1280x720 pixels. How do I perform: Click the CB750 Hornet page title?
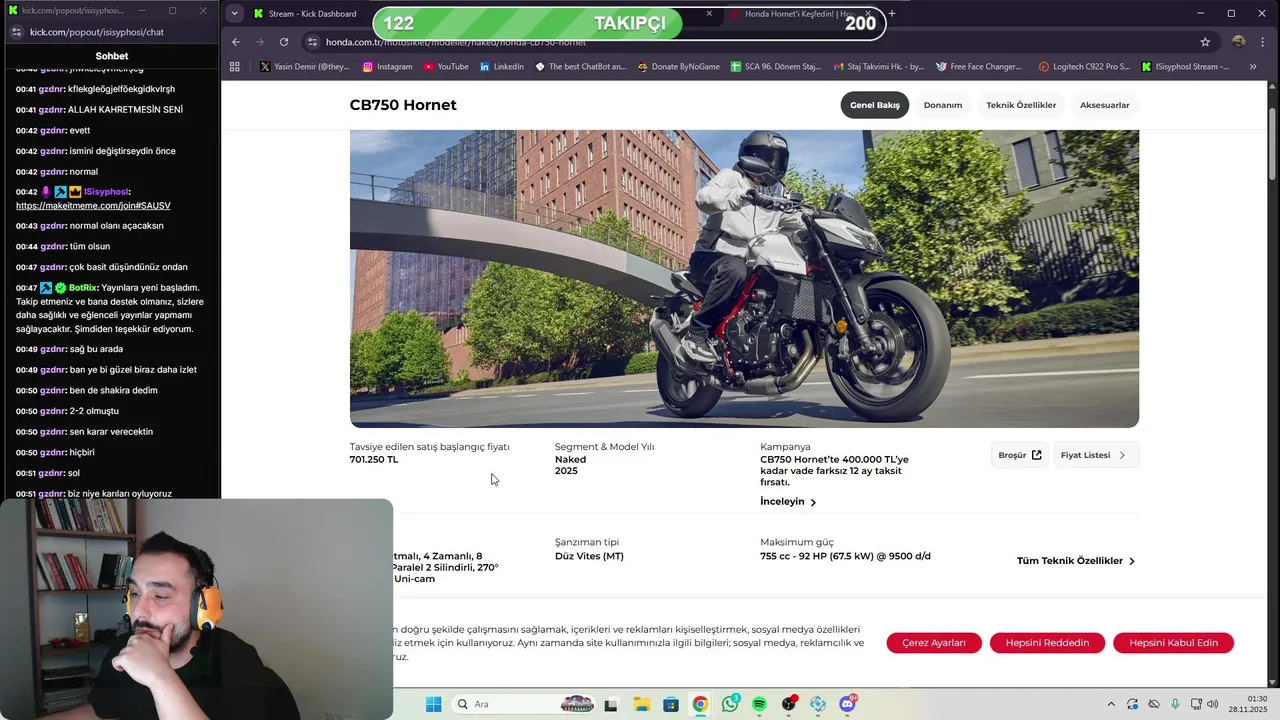click(x=403, y=105)
